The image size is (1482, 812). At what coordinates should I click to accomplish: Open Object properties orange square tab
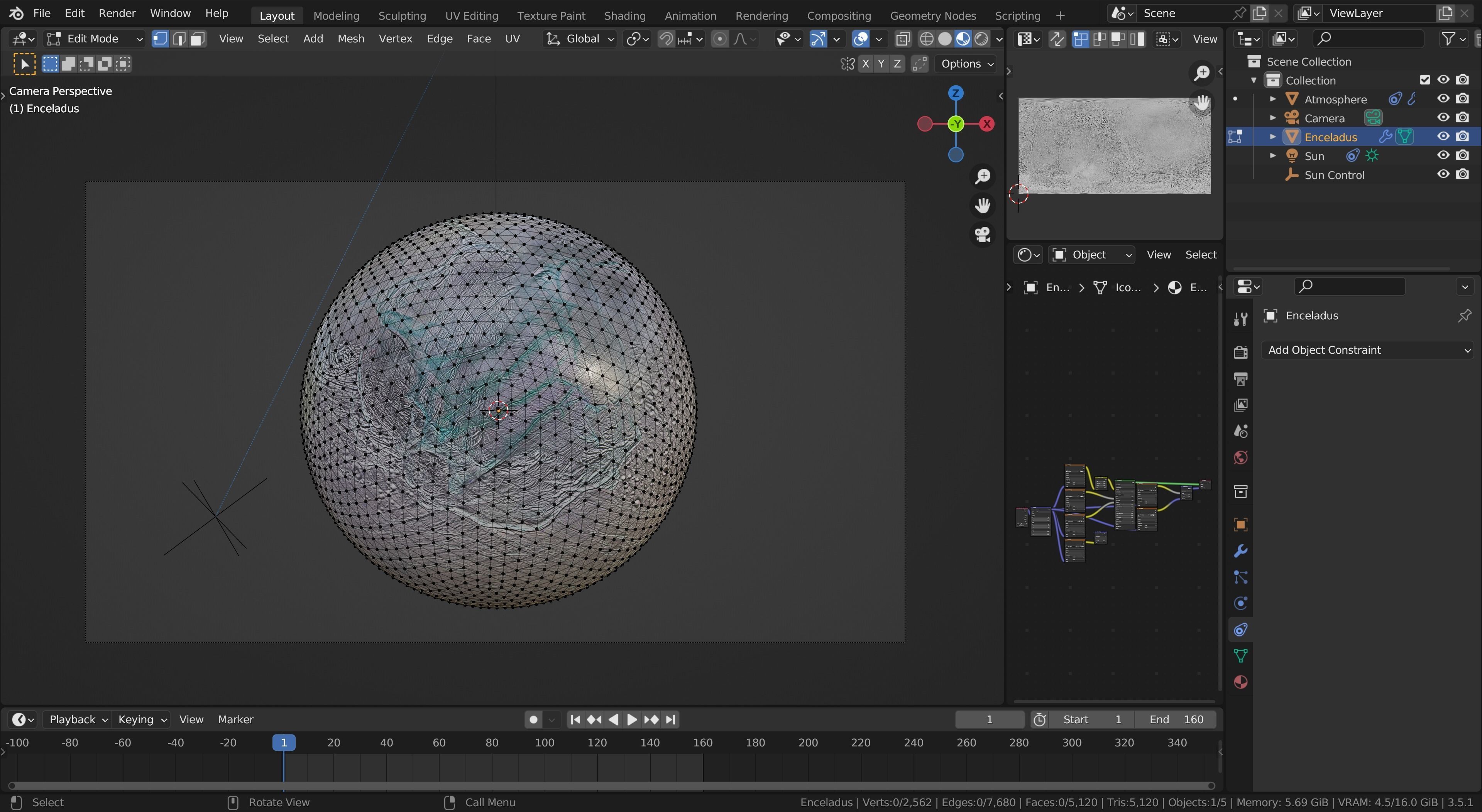[x=1240, y=525]
